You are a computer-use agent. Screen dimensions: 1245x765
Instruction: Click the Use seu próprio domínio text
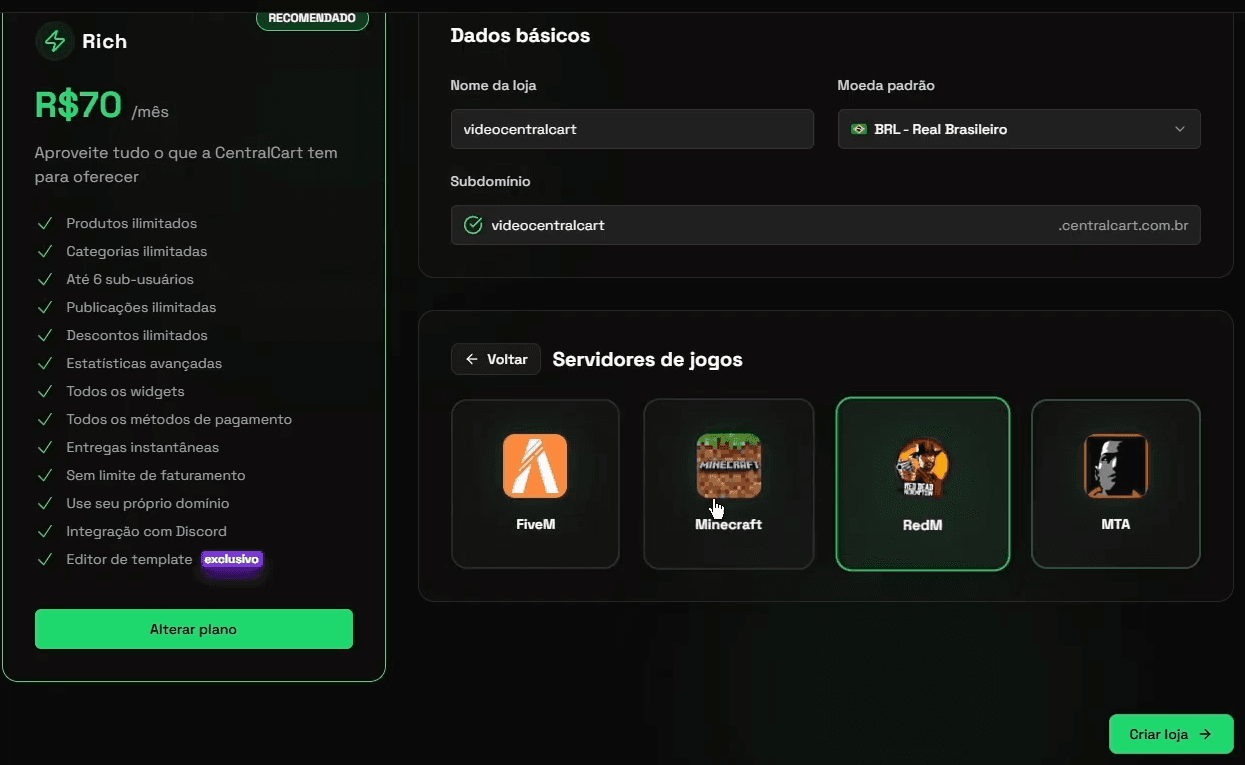pos(148,503)
